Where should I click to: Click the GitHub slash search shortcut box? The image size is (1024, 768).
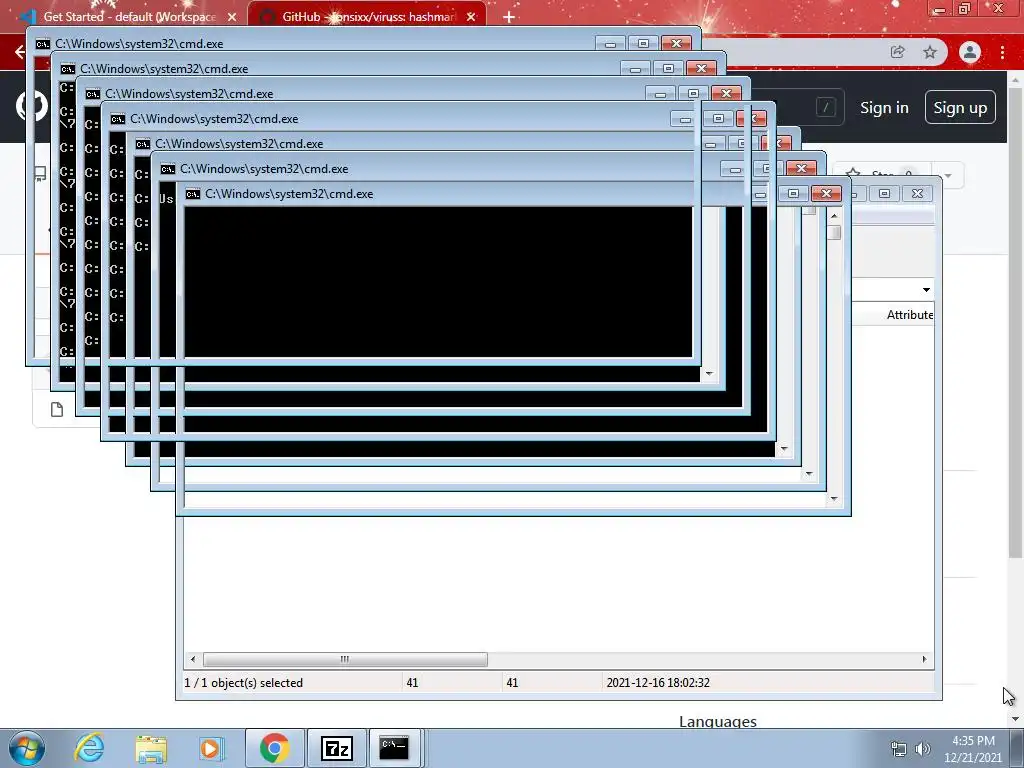(825, 107)
